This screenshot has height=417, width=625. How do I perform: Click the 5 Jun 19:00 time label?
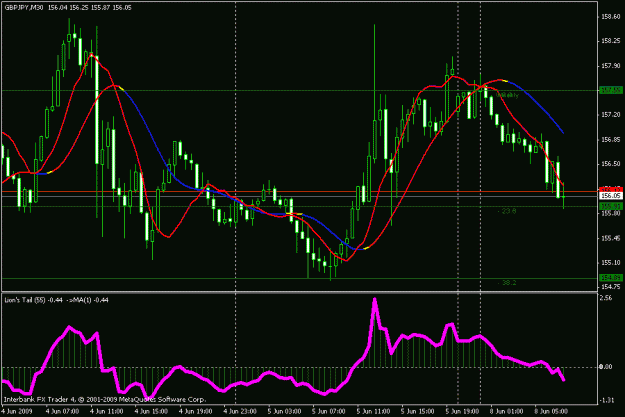[462, 411]
